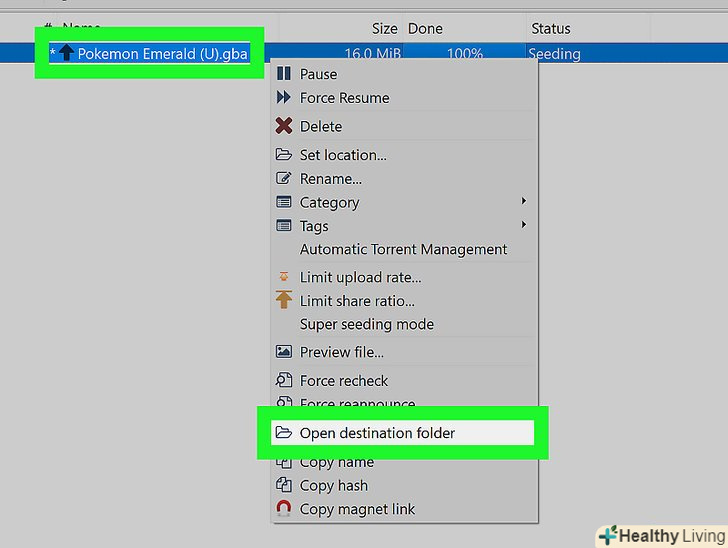Image resolution: width=728 pixels, height=548 pixels.
Task: Click the picture icon beside Preview file
Action: pyautogui.click(x=284, y=352)
